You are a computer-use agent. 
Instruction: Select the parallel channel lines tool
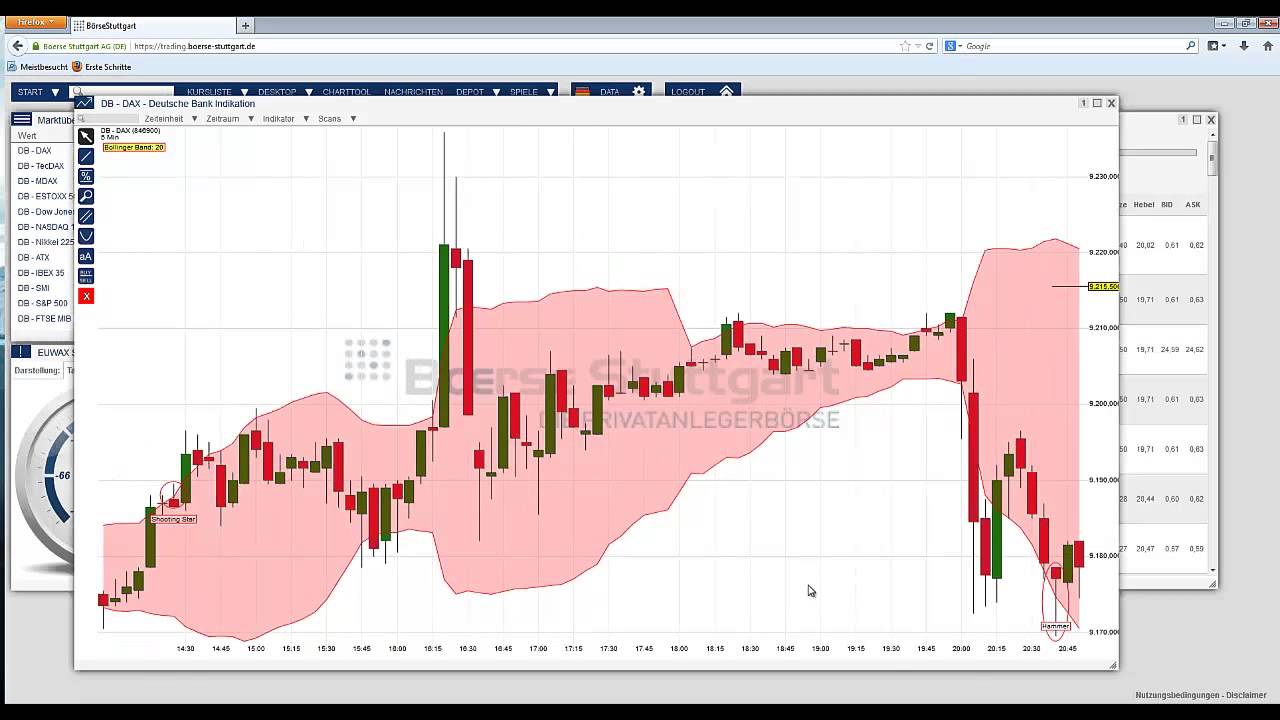(86, 216)
